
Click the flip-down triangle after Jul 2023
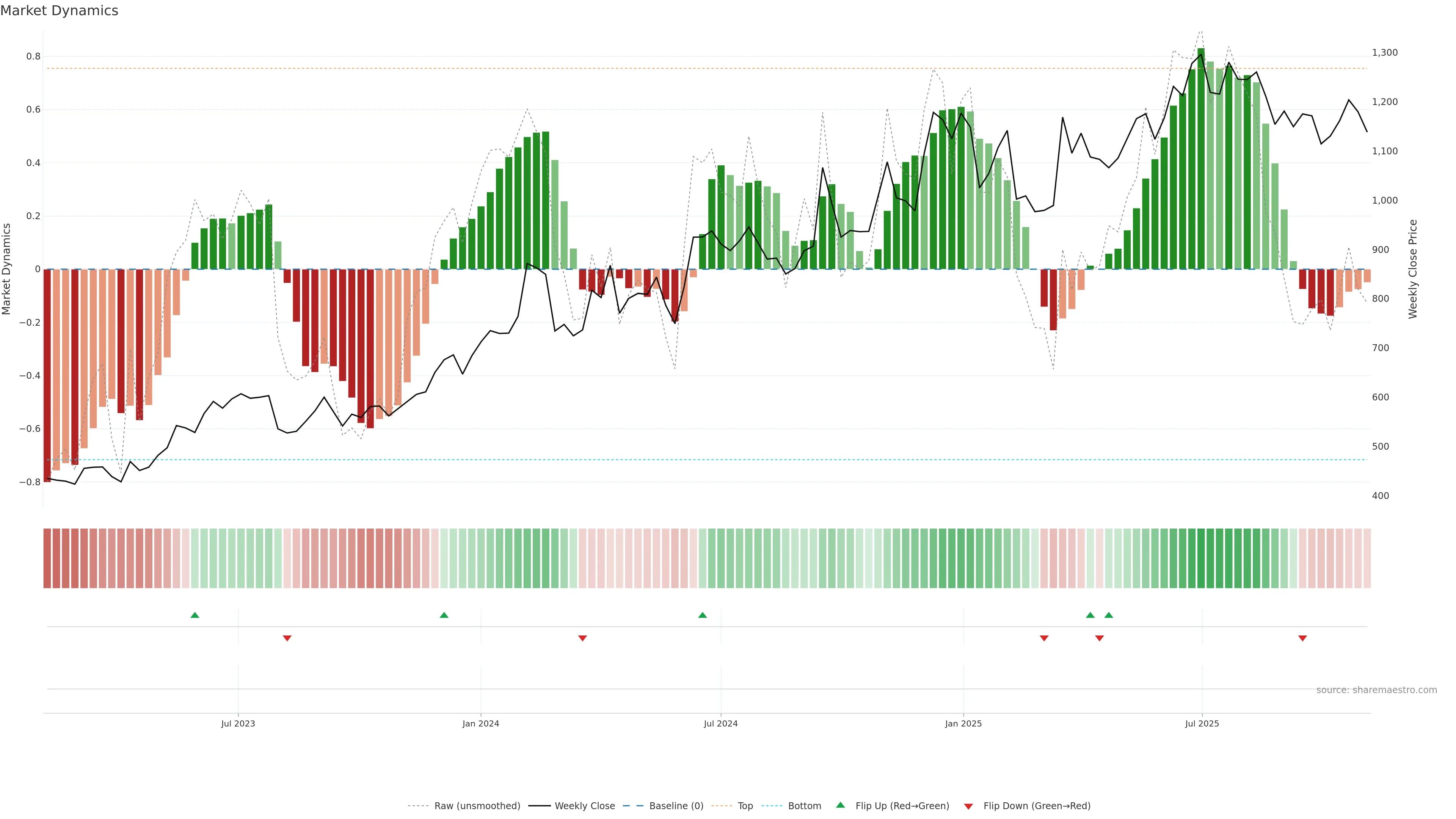(287, 638)
